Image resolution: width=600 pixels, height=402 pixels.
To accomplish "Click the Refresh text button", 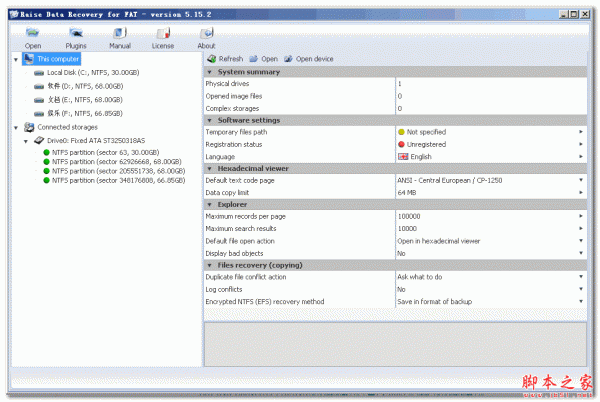I will (231, 59).
